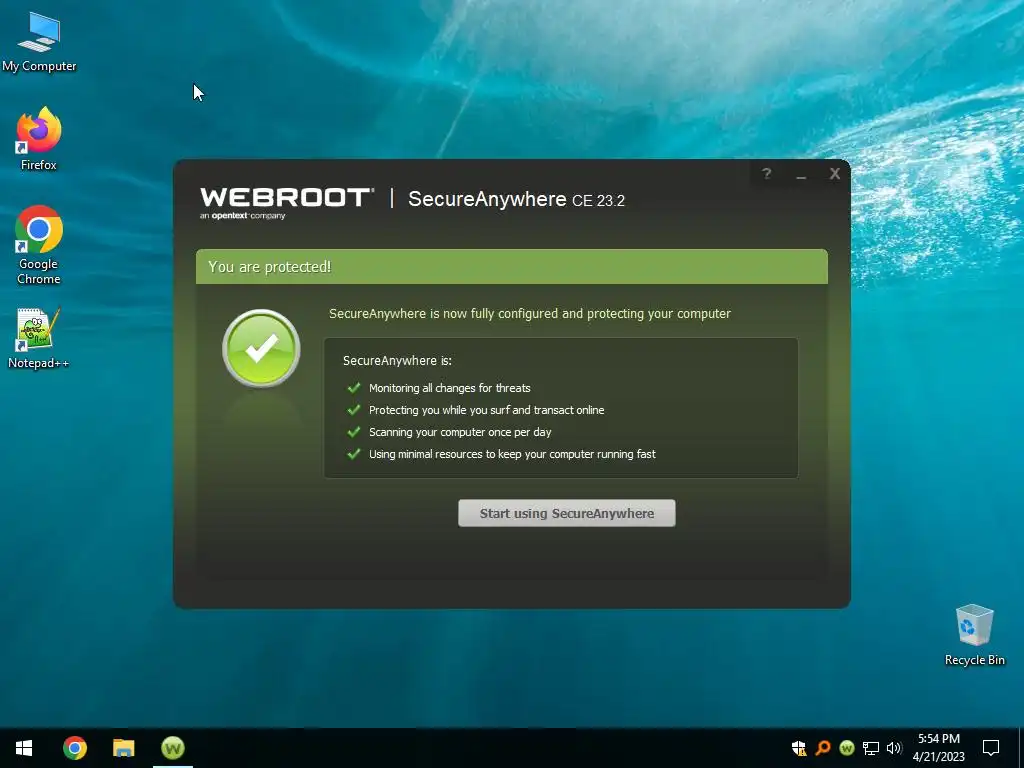Close the Webroot SecureAnywhere window

835,174
